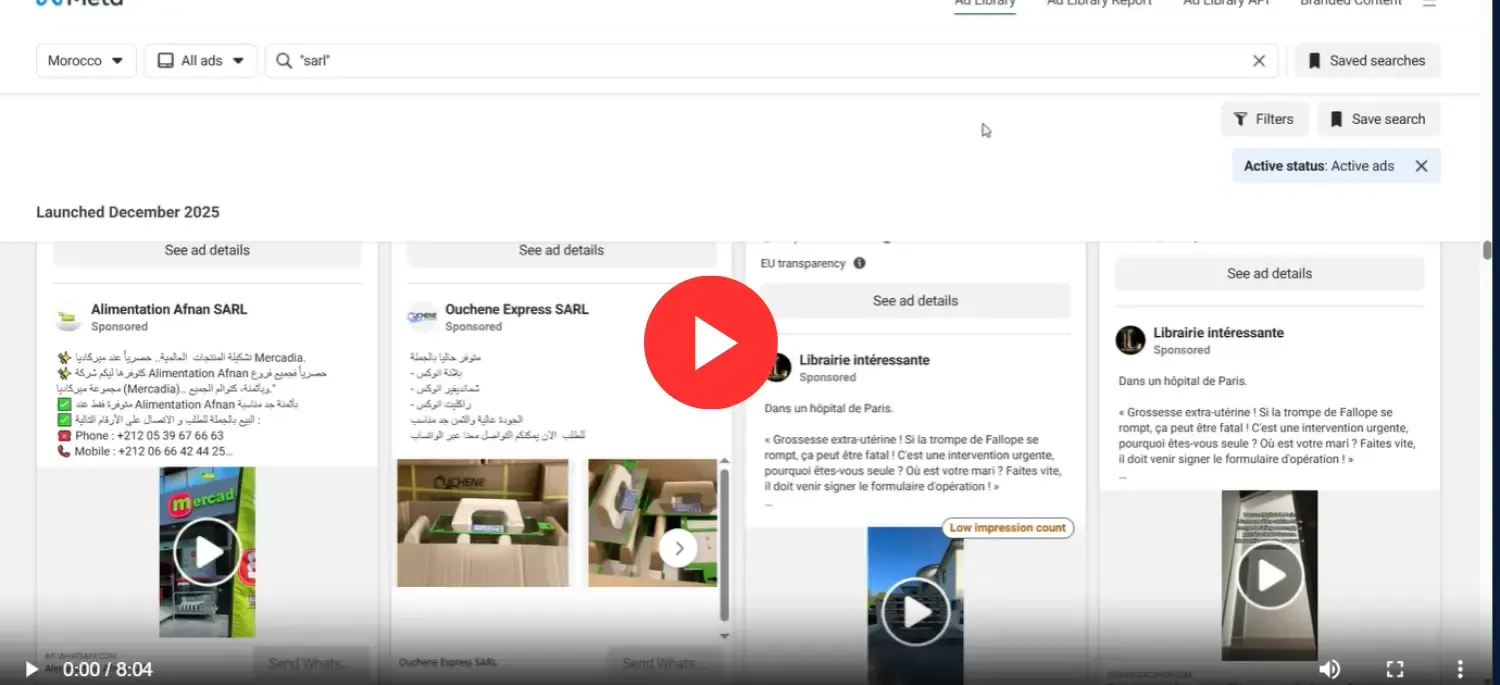Open Librairie intéressante link in third column
This screenshot has height=685, width=1500.
pyautogui.click(x=864, y=360)
